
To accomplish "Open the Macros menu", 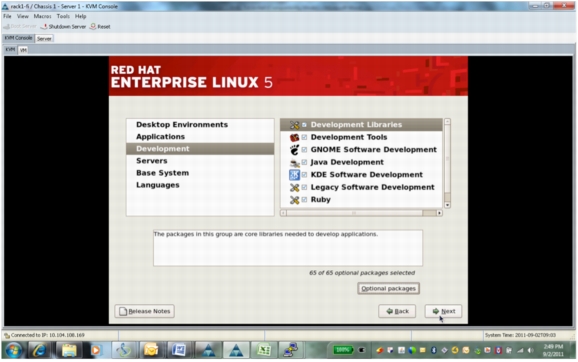I will click(42, 16).
